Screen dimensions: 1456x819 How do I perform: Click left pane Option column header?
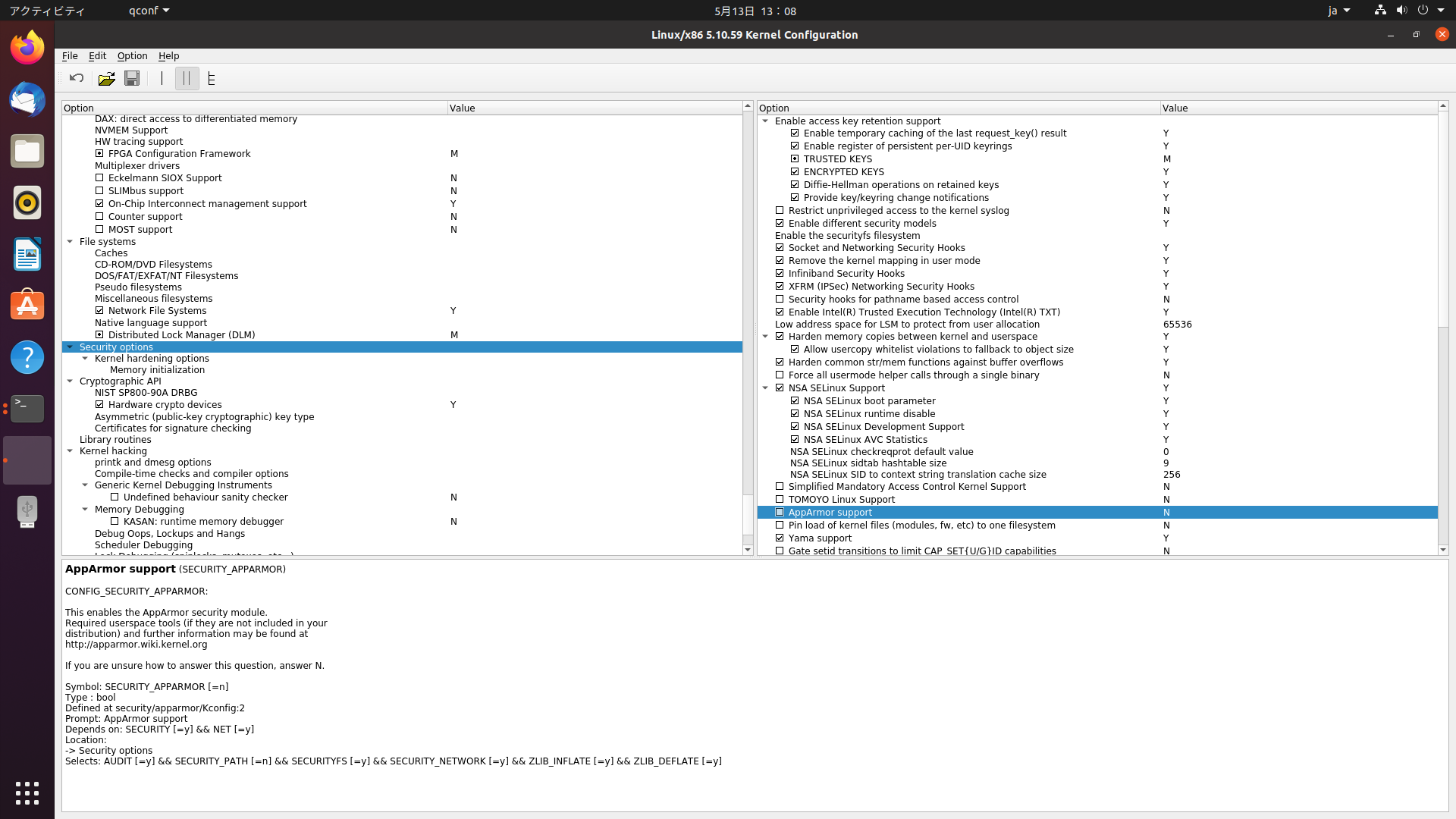255,108
